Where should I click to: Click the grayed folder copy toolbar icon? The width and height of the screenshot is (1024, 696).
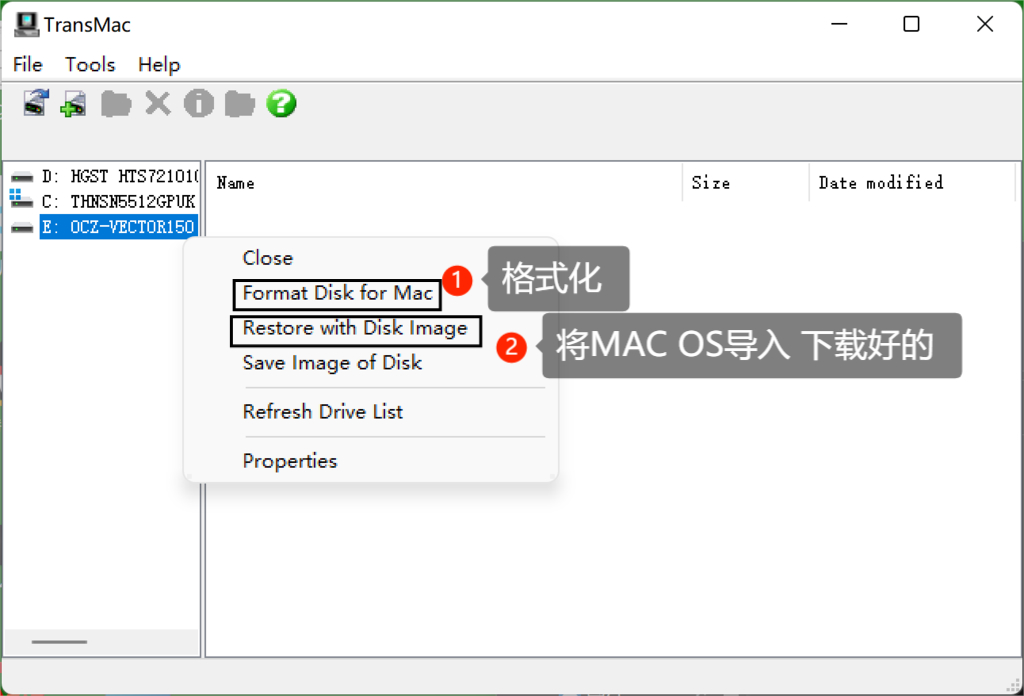[x=116, y=104]
